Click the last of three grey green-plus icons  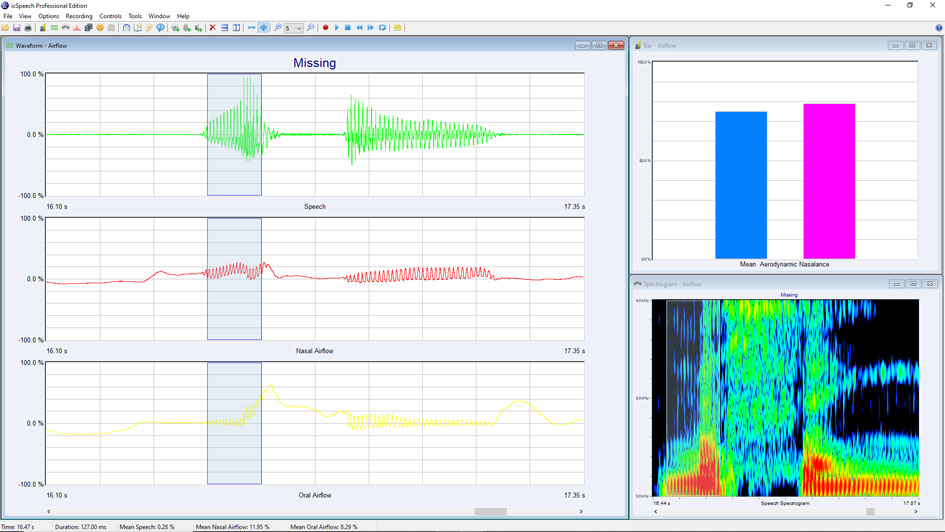(x=198, y=28)
